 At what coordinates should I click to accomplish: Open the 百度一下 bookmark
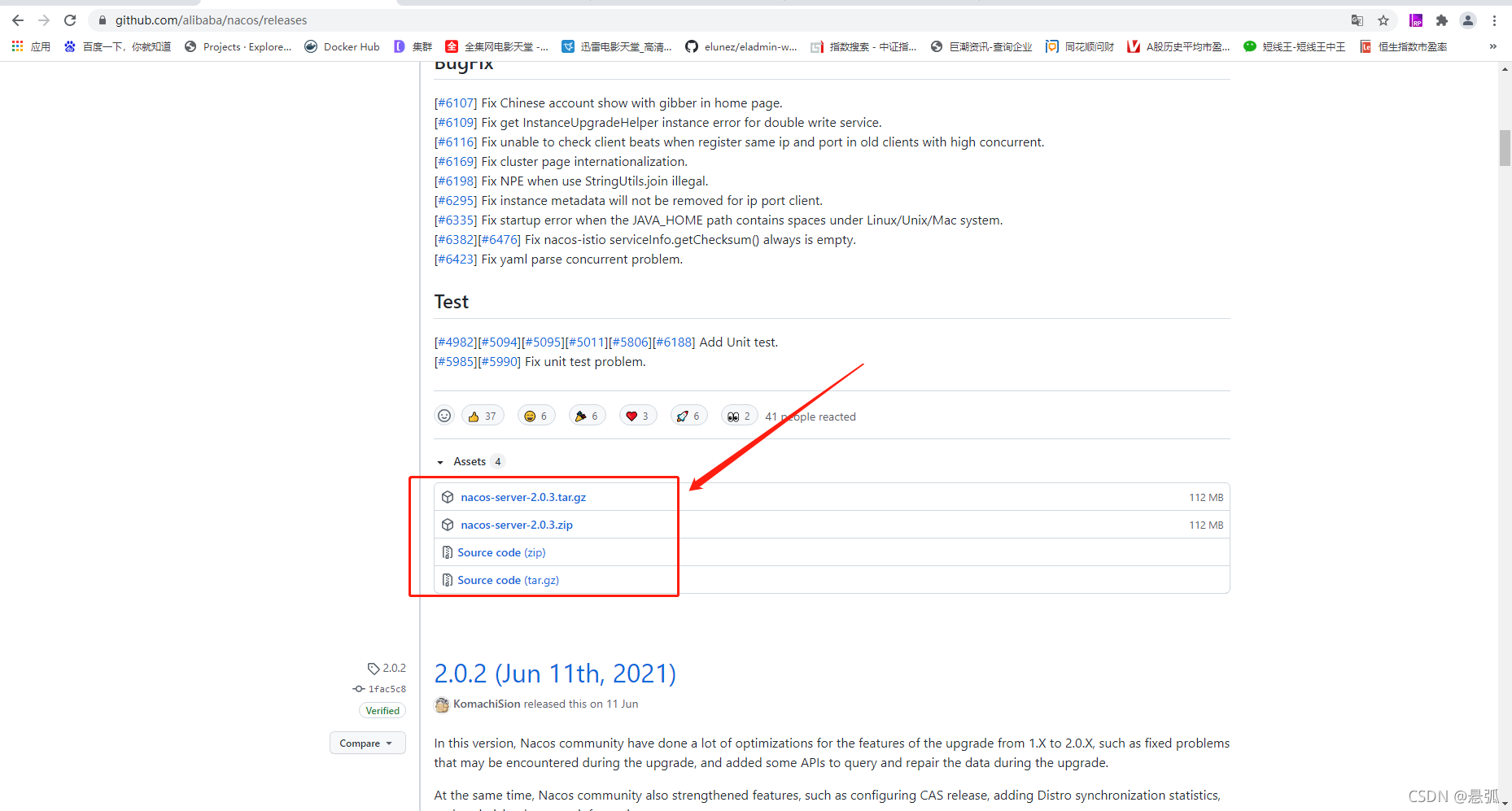tap(117, 46)
